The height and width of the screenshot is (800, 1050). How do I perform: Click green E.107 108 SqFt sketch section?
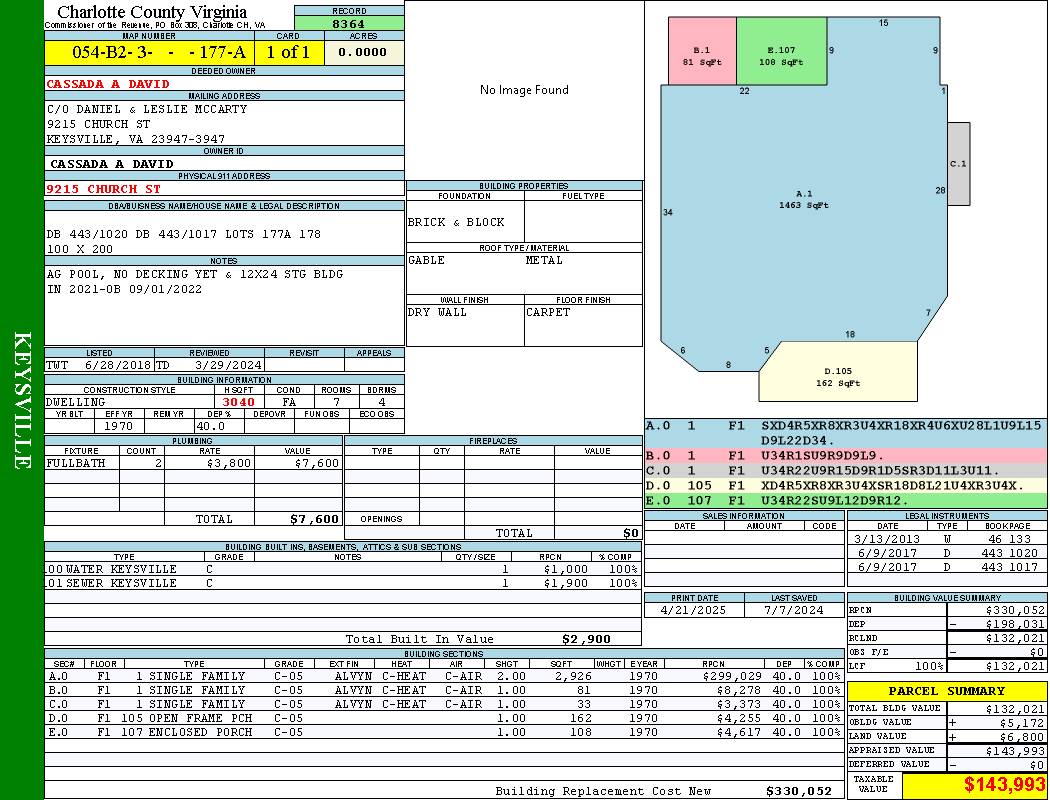point(781,52)
